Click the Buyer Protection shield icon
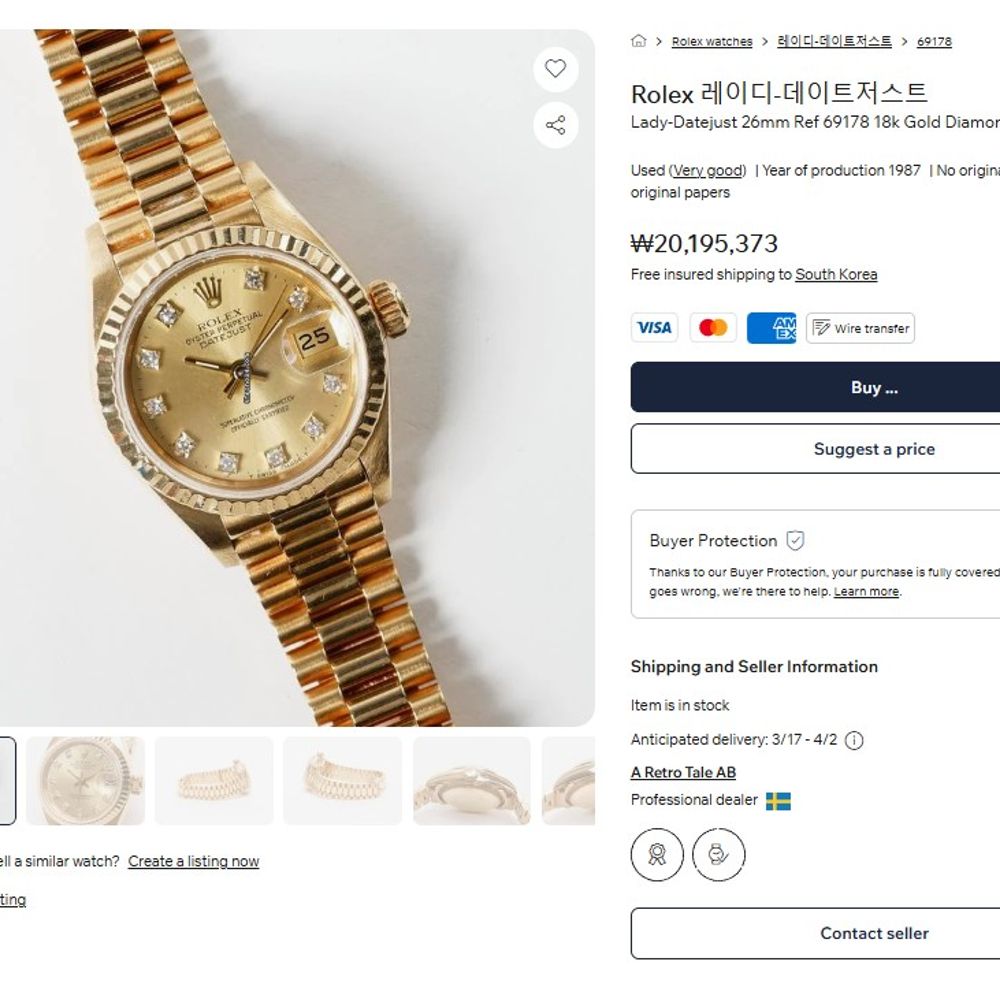This screenshot has height=1000, width=1000. tap(795, 541)
